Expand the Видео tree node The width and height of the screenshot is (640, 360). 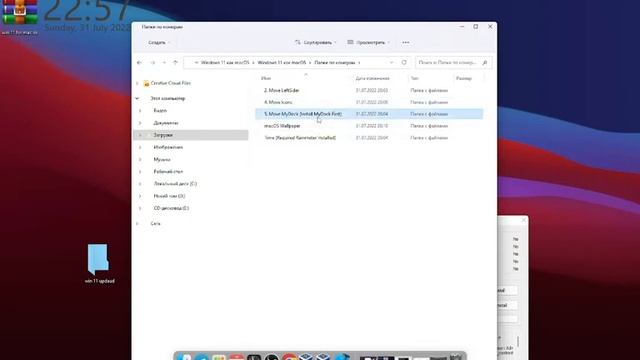(x=140, y=111)
